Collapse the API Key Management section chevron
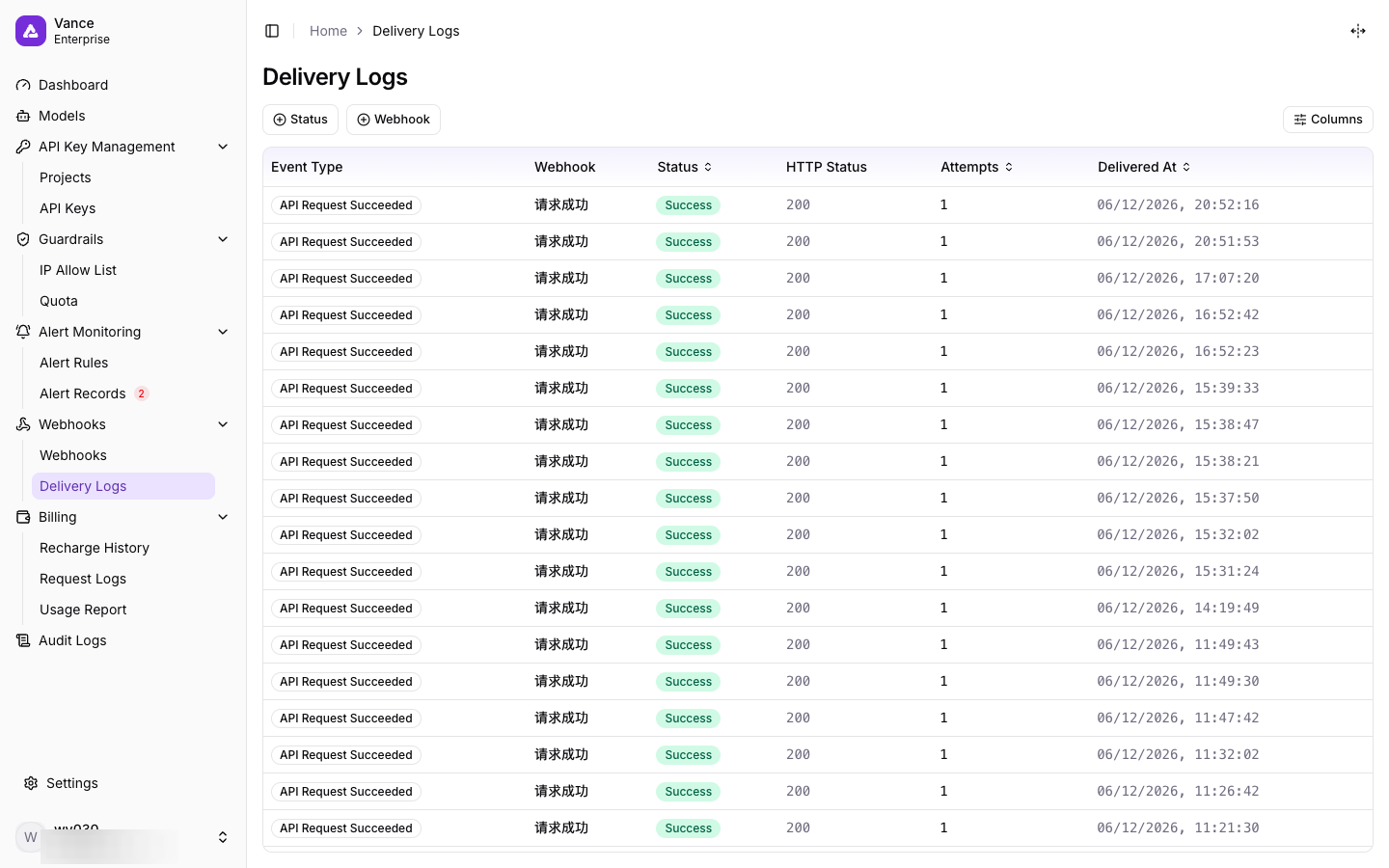1389x868 pixels. point(223,147)
